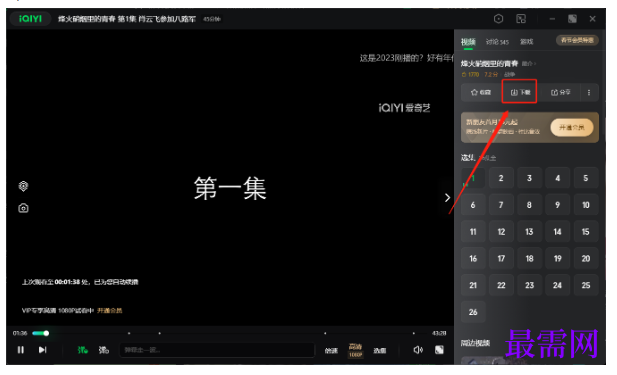Select episode 15
The height and width of the screenshot is (375, 617).
tap(586, 232)
